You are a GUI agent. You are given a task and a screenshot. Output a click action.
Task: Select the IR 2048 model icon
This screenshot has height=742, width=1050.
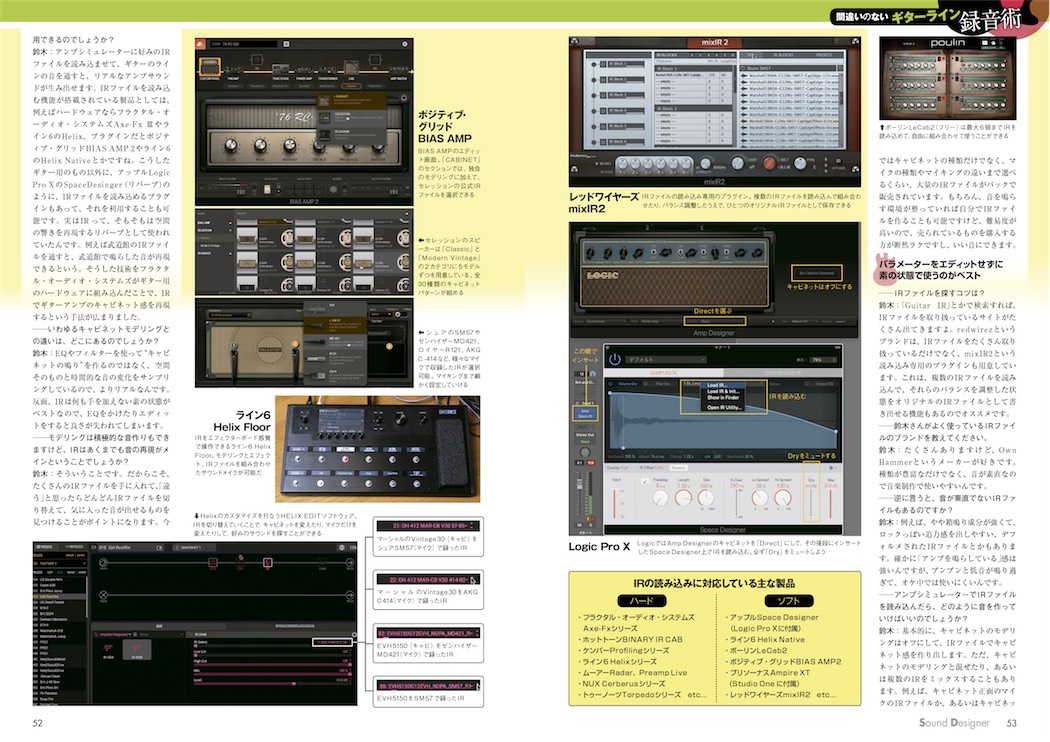point(137,649)
